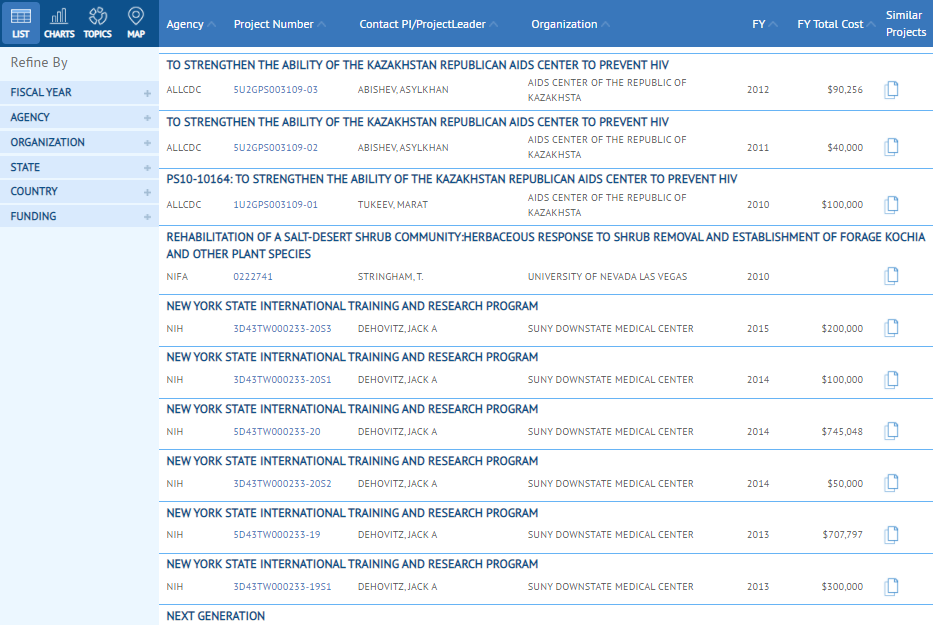Sort results by Agency column

190,24
